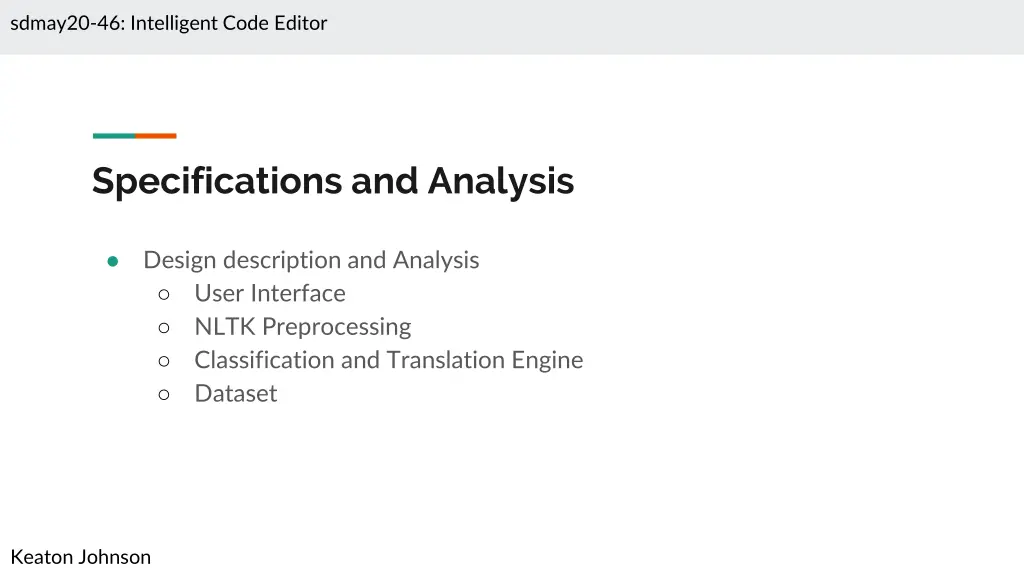The height and width of the screenshot is (576, 1024).
Task: Click the hollow bullet beside Dataset
Action: [x=164, y=394]
